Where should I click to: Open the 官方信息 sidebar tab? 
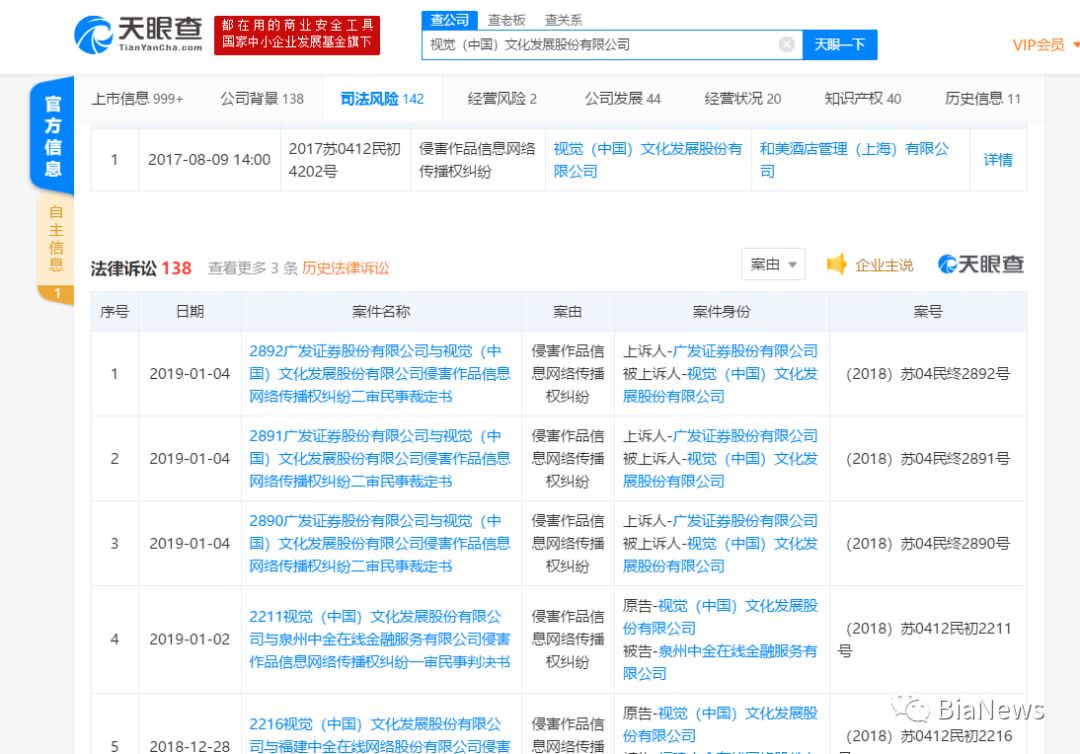(53, 137)
